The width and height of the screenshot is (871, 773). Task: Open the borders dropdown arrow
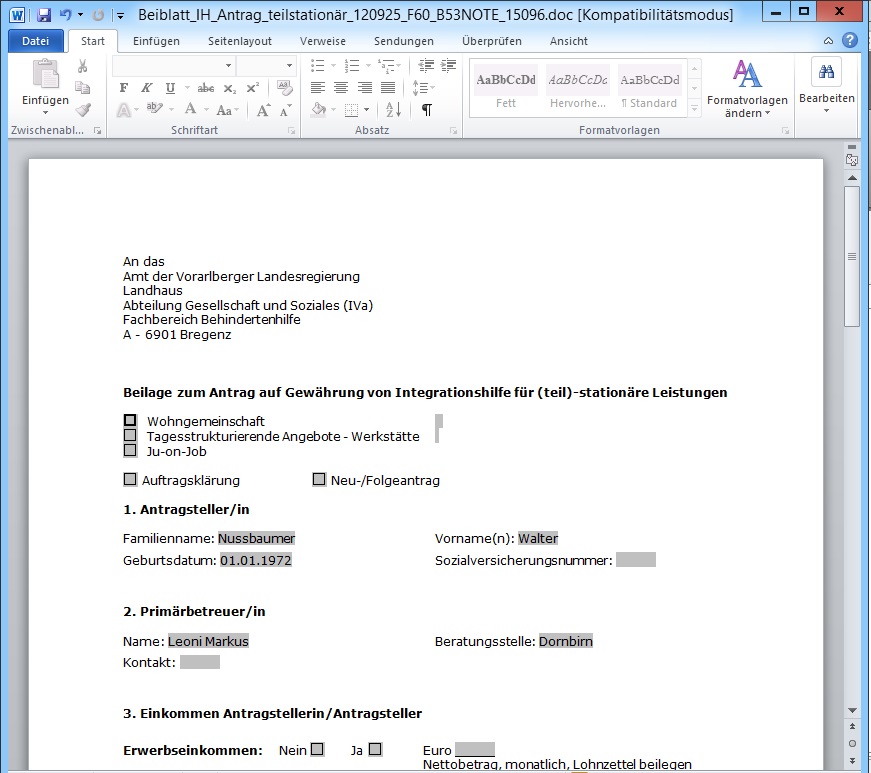tap(367, 109)
